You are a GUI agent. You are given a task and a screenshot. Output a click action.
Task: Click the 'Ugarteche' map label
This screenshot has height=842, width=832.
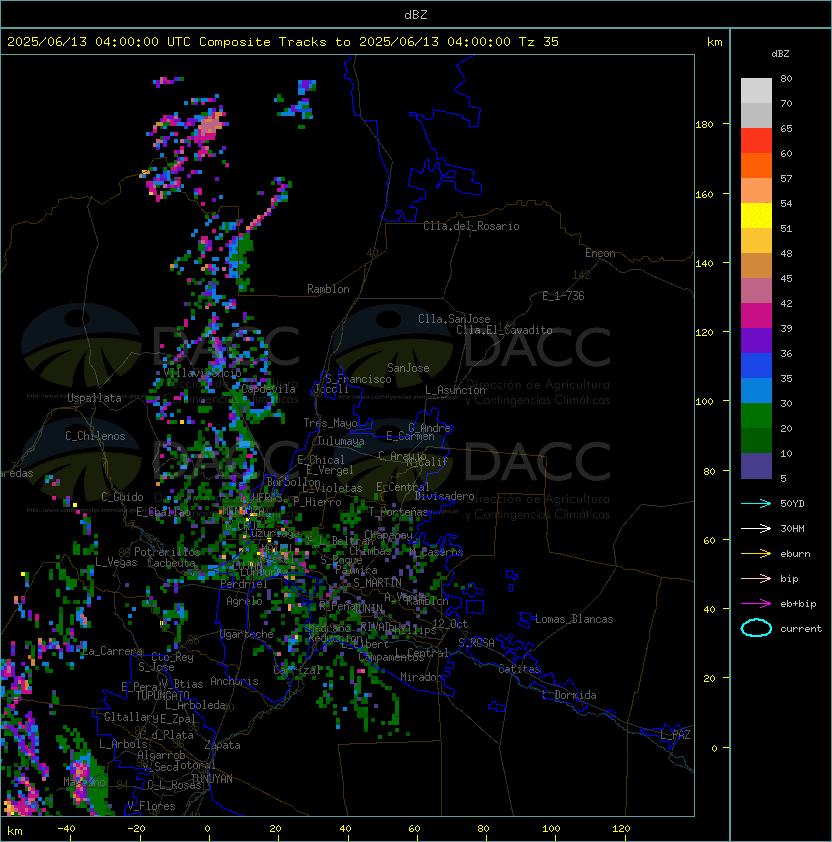tap(247, 634)
